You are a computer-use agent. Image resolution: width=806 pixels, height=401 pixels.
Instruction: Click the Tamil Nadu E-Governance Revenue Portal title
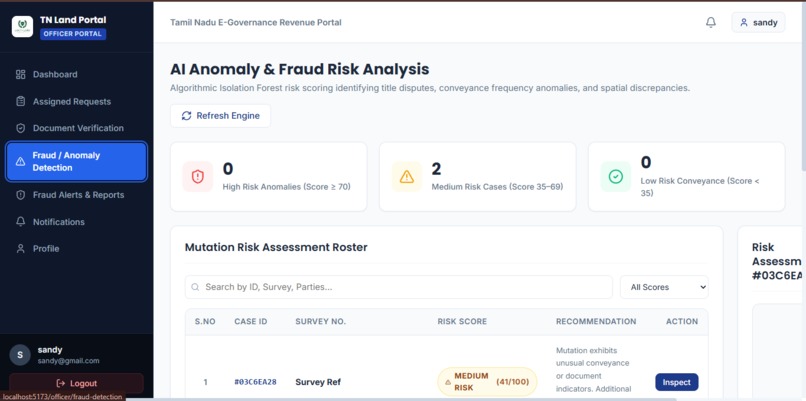click(x=256, y=23)
